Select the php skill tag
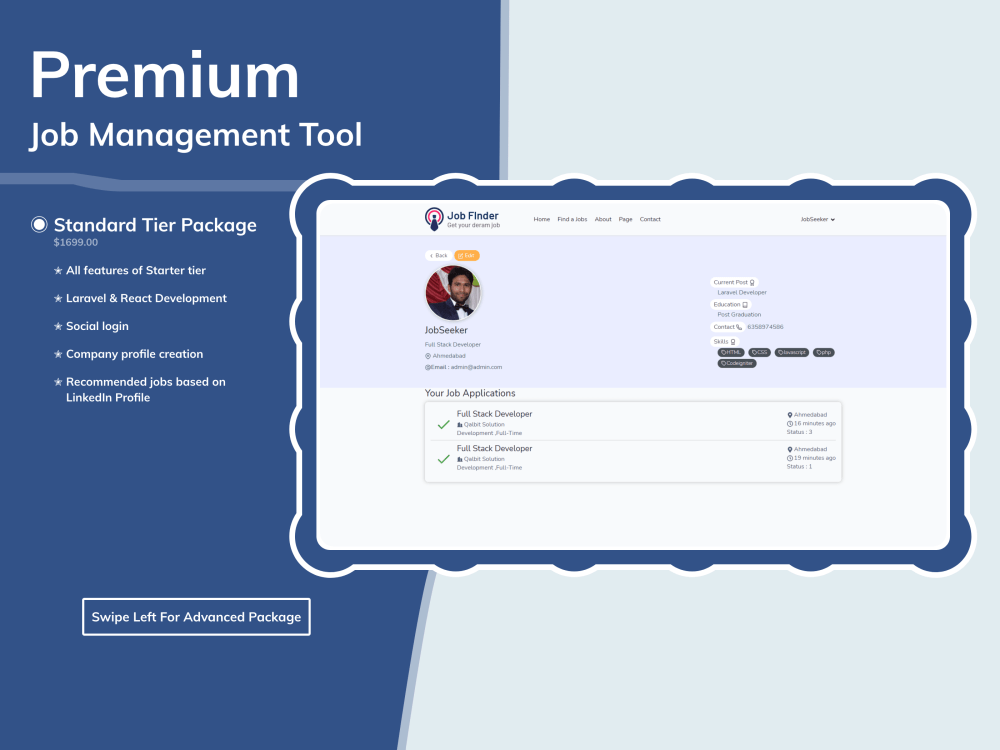Image resolution: width=1000 pixels, height=750 pixels. click(x=824, y=353)
